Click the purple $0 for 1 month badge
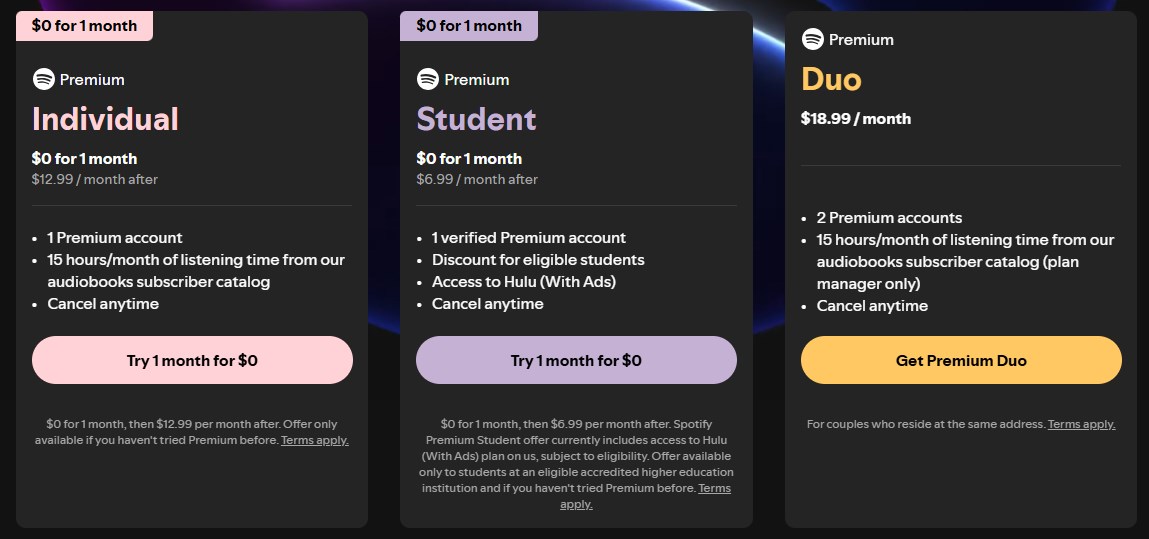The width and height of the screenshot is (1149, 539). coord(468,26)
